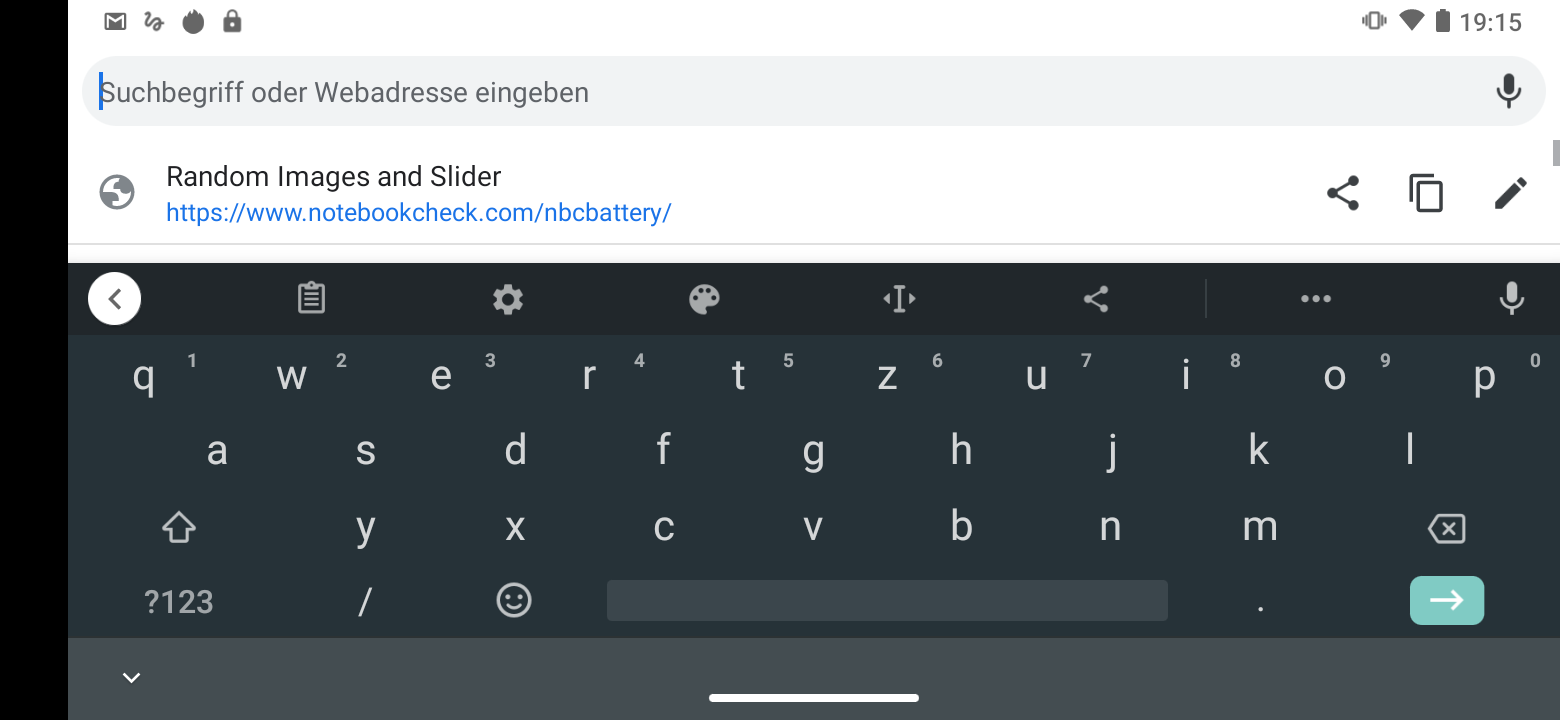The width and height of the screenshot is (1560, 720).
Task: Copy the notebookcheck URL with copy icon
Action: pyautogui.click(x=1426, y=192)
